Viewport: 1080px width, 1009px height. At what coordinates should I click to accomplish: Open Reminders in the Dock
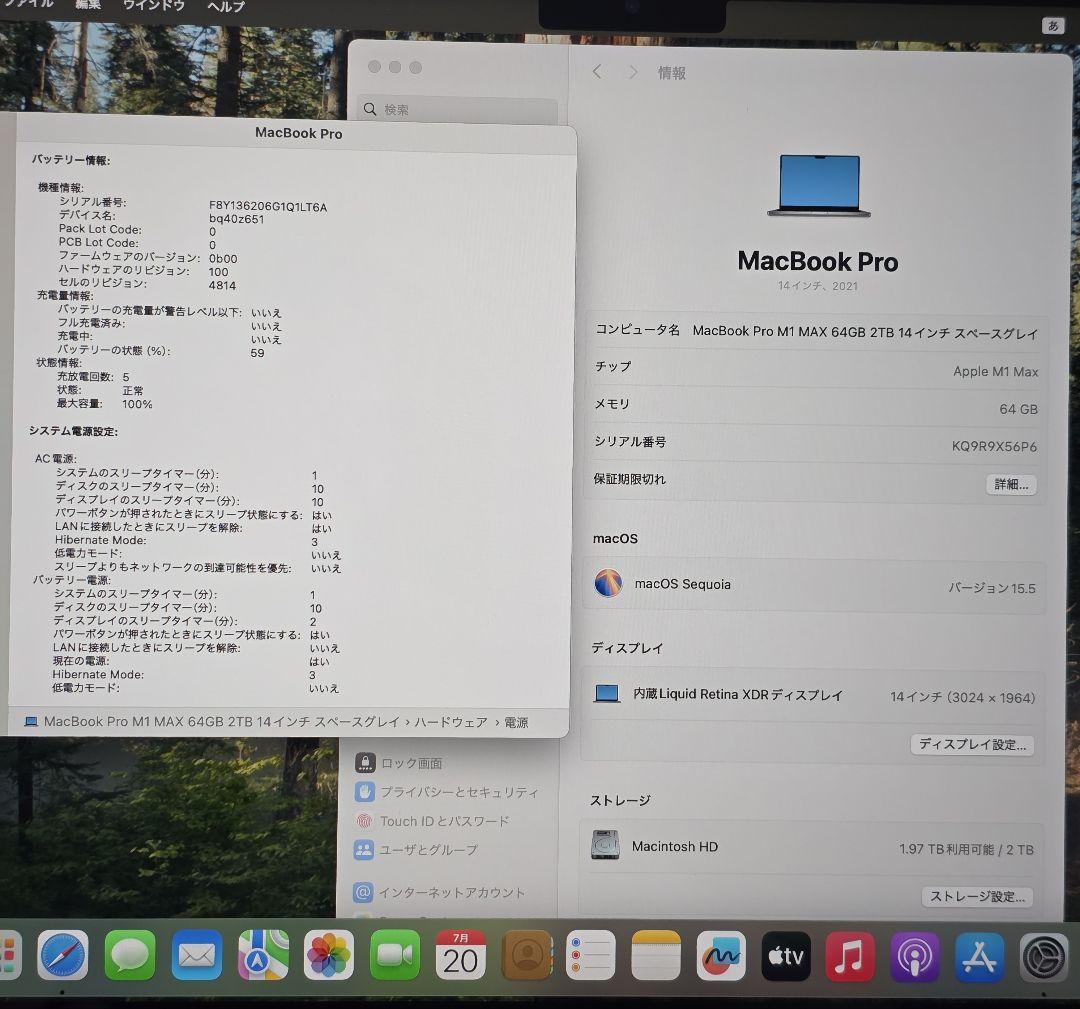[590, 955]
